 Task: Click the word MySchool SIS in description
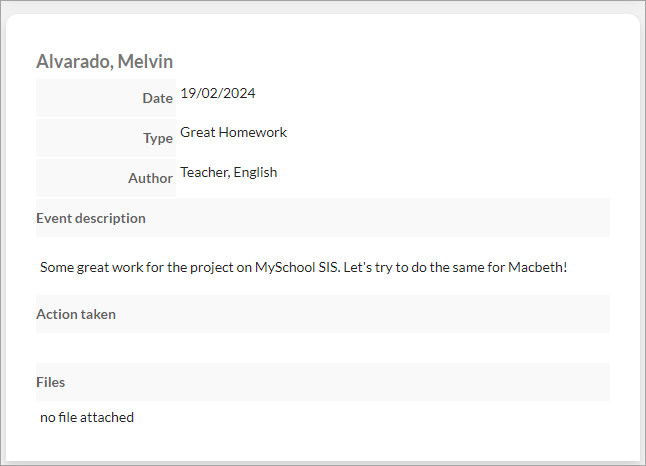tap(297, 267)
